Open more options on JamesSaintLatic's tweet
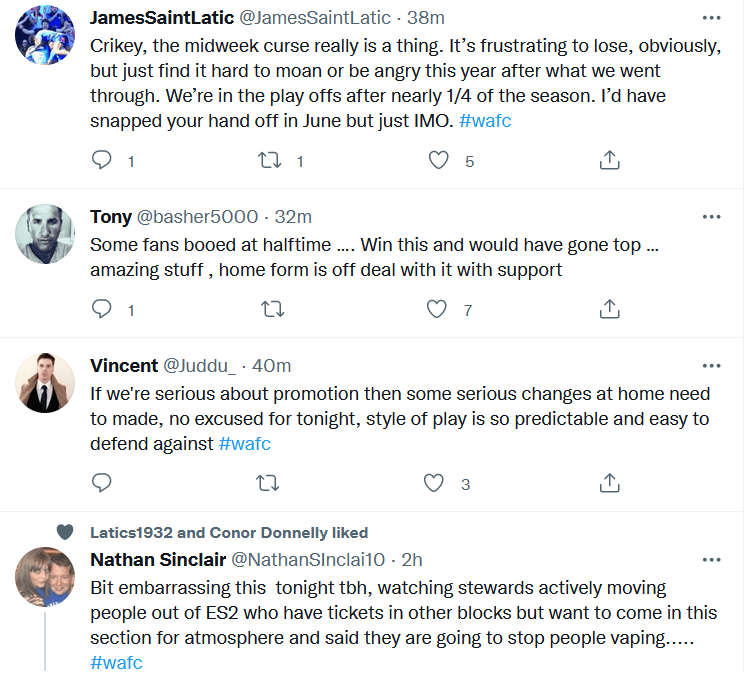This screenshot has height=697, width=751. 711,18
